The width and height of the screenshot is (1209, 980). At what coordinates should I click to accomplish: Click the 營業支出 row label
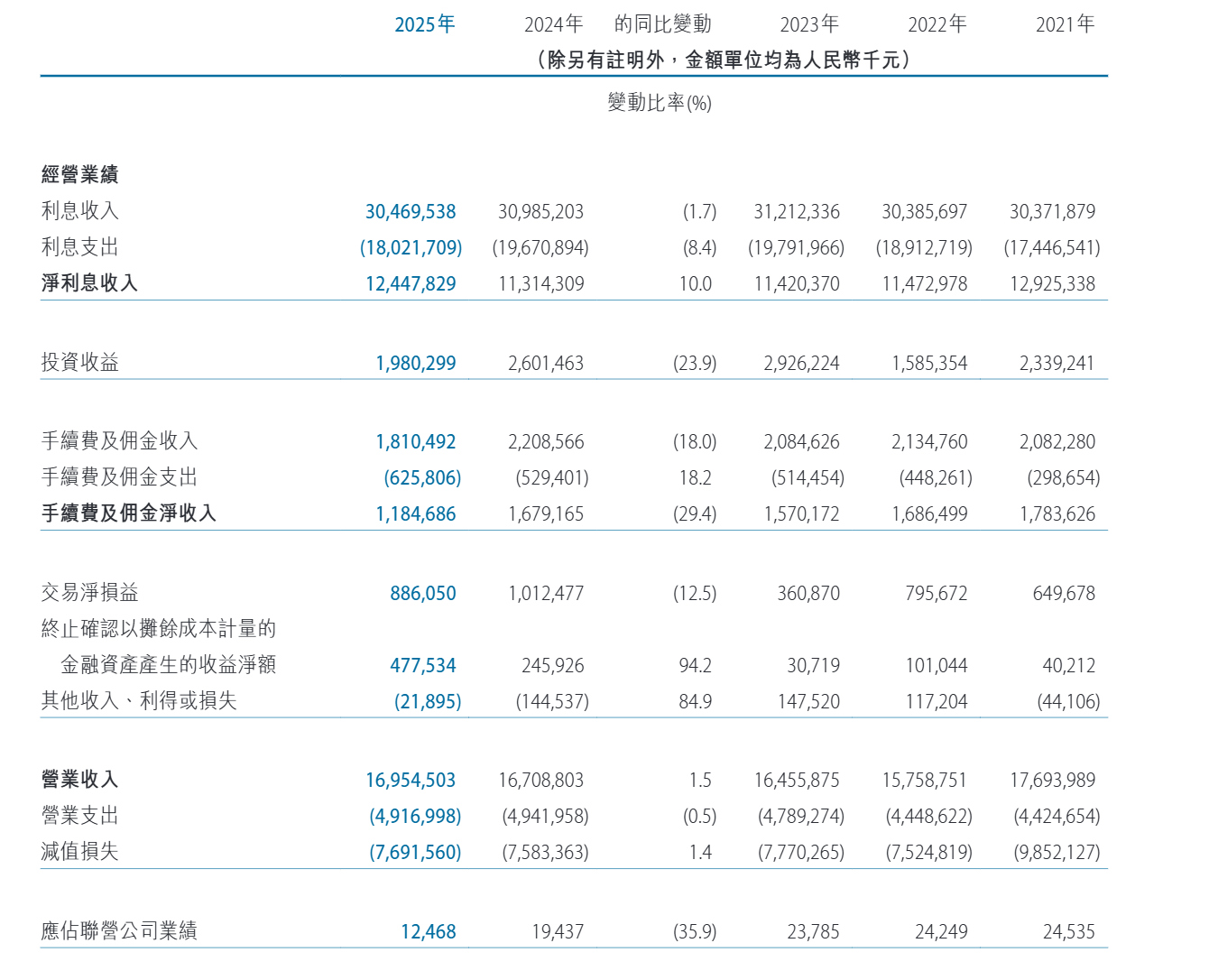click(x=80, y=816)
